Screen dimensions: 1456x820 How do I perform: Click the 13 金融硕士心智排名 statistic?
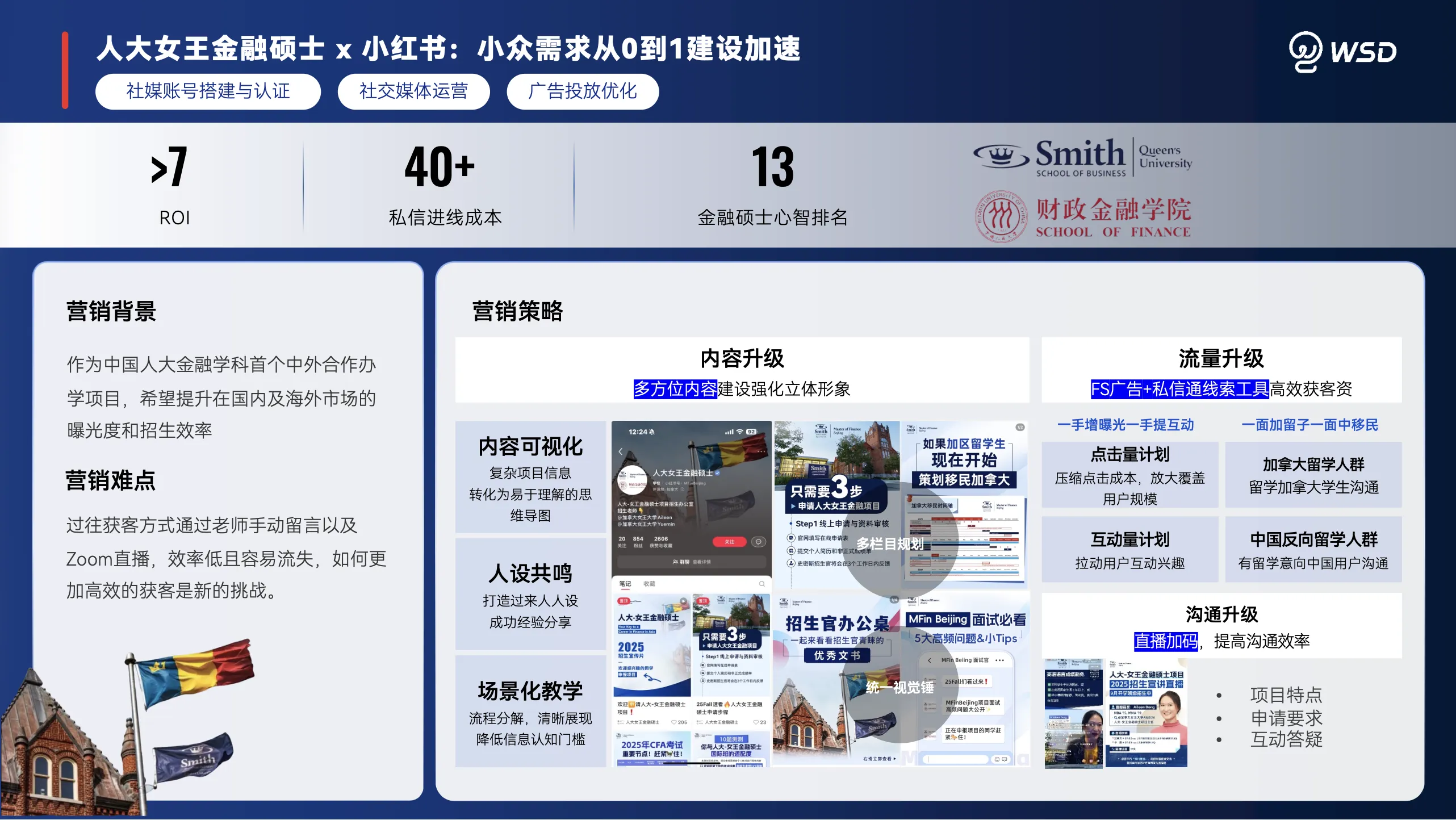[772, 185]
